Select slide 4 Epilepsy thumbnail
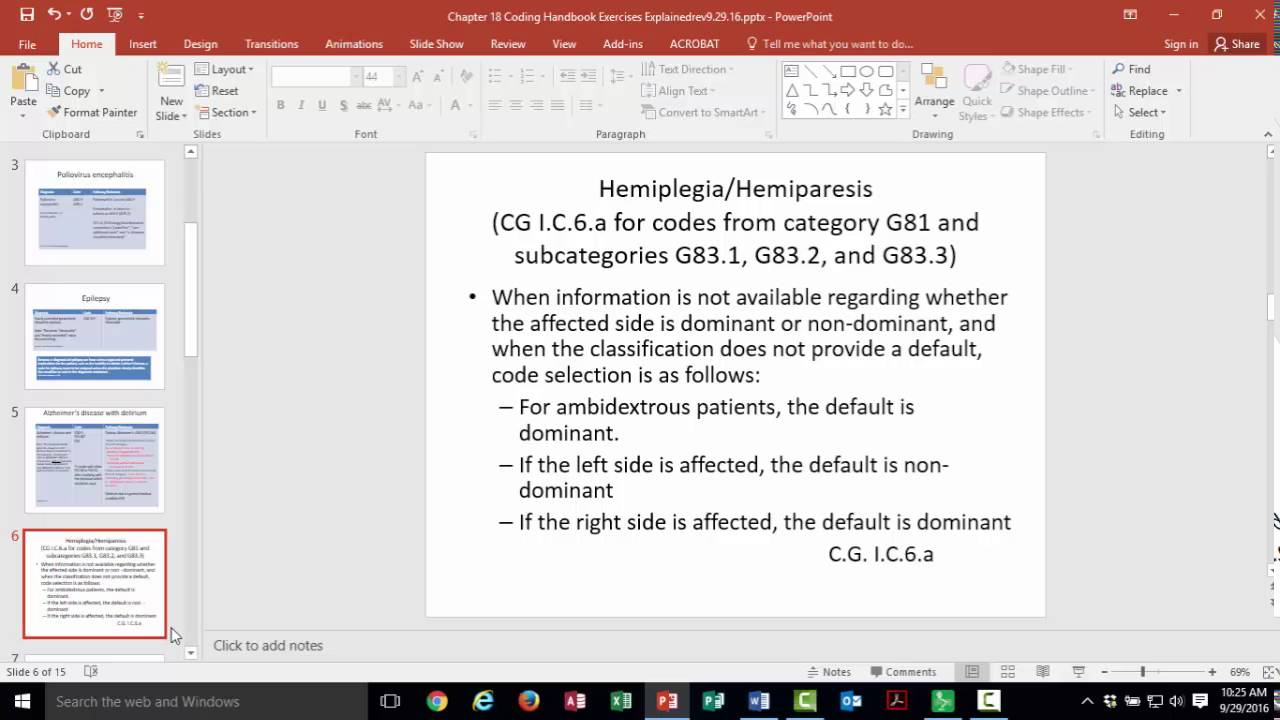 point(94,336)
